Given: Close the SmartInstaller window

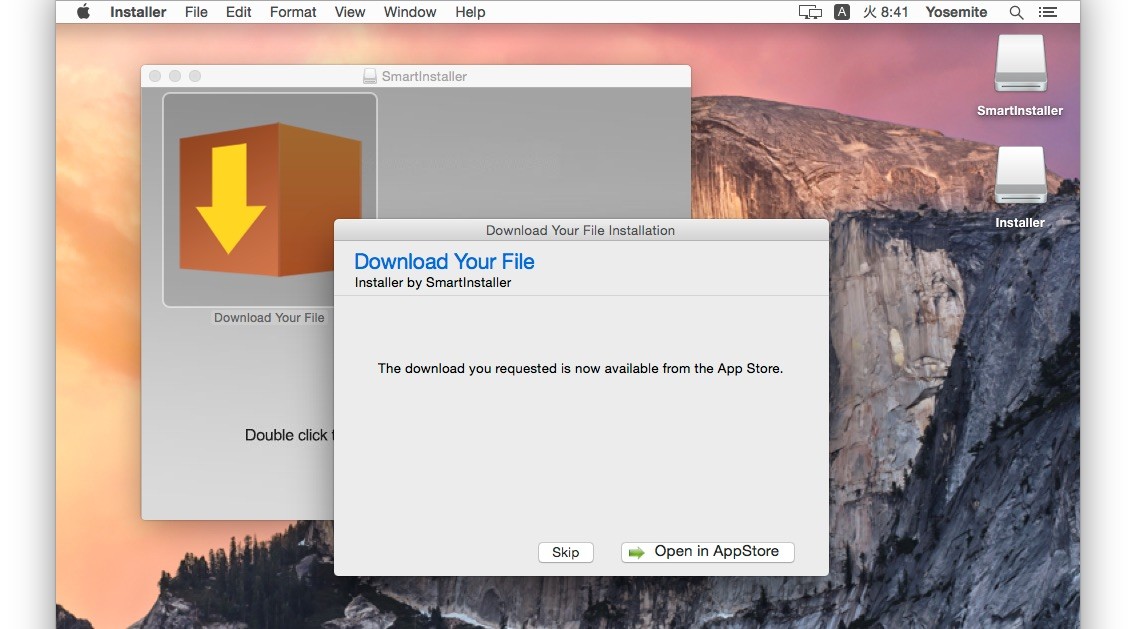Looking at the screenshot, I should tap(155, 76).
